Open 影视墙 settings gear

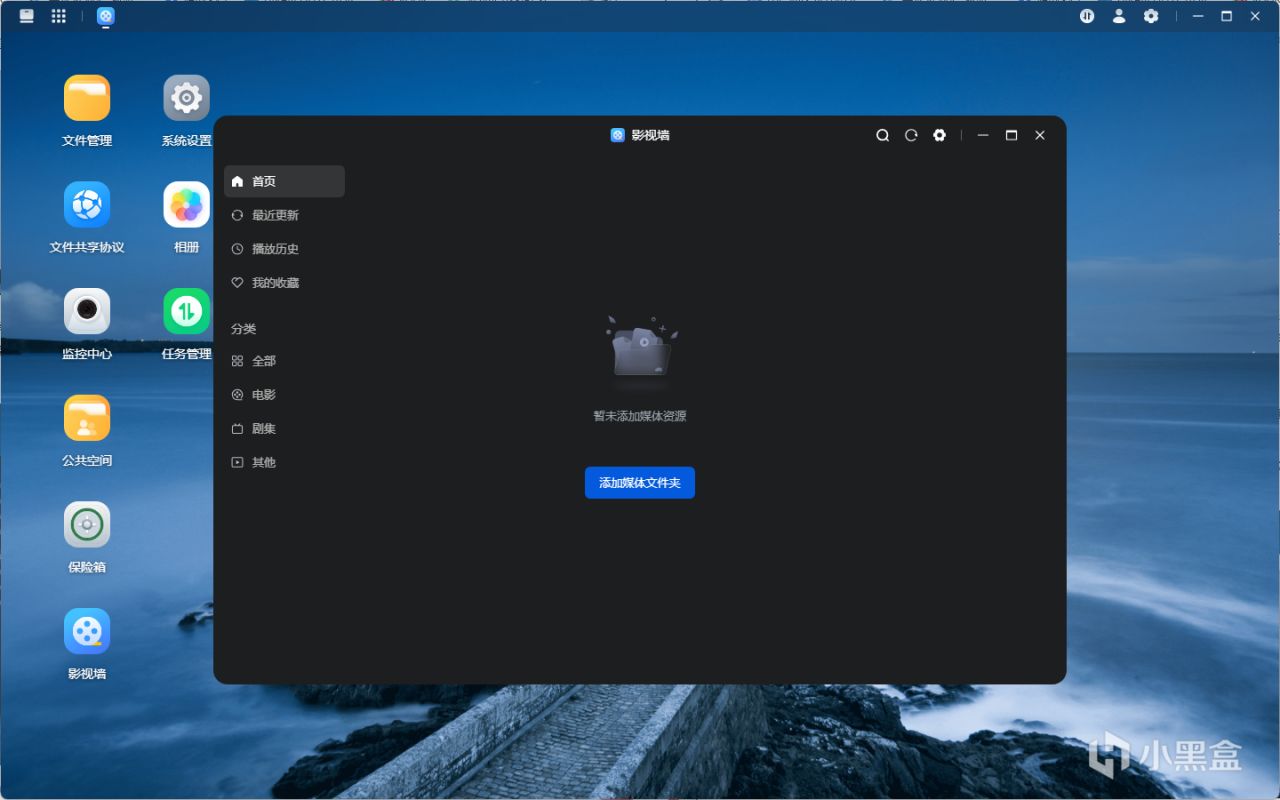coord(939,135)
